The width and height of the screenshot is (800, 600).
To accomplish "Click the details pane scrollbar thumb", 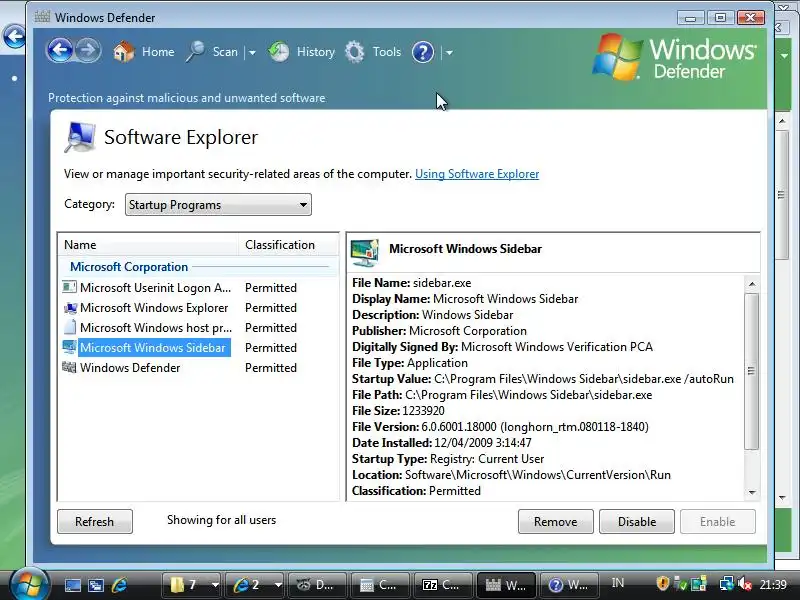I will pyautogui.click(x=752, y=371).
